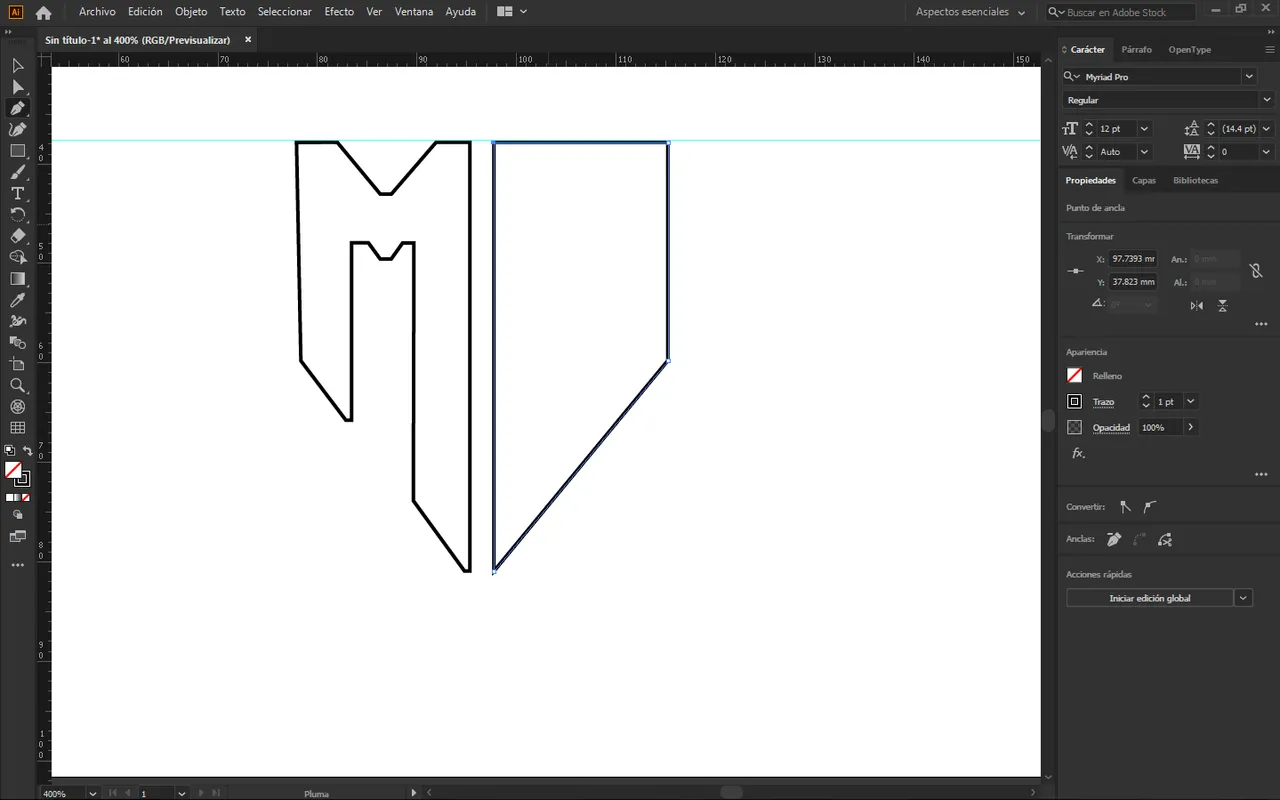
Task: Select the Type tool
Action: point(17,193)
